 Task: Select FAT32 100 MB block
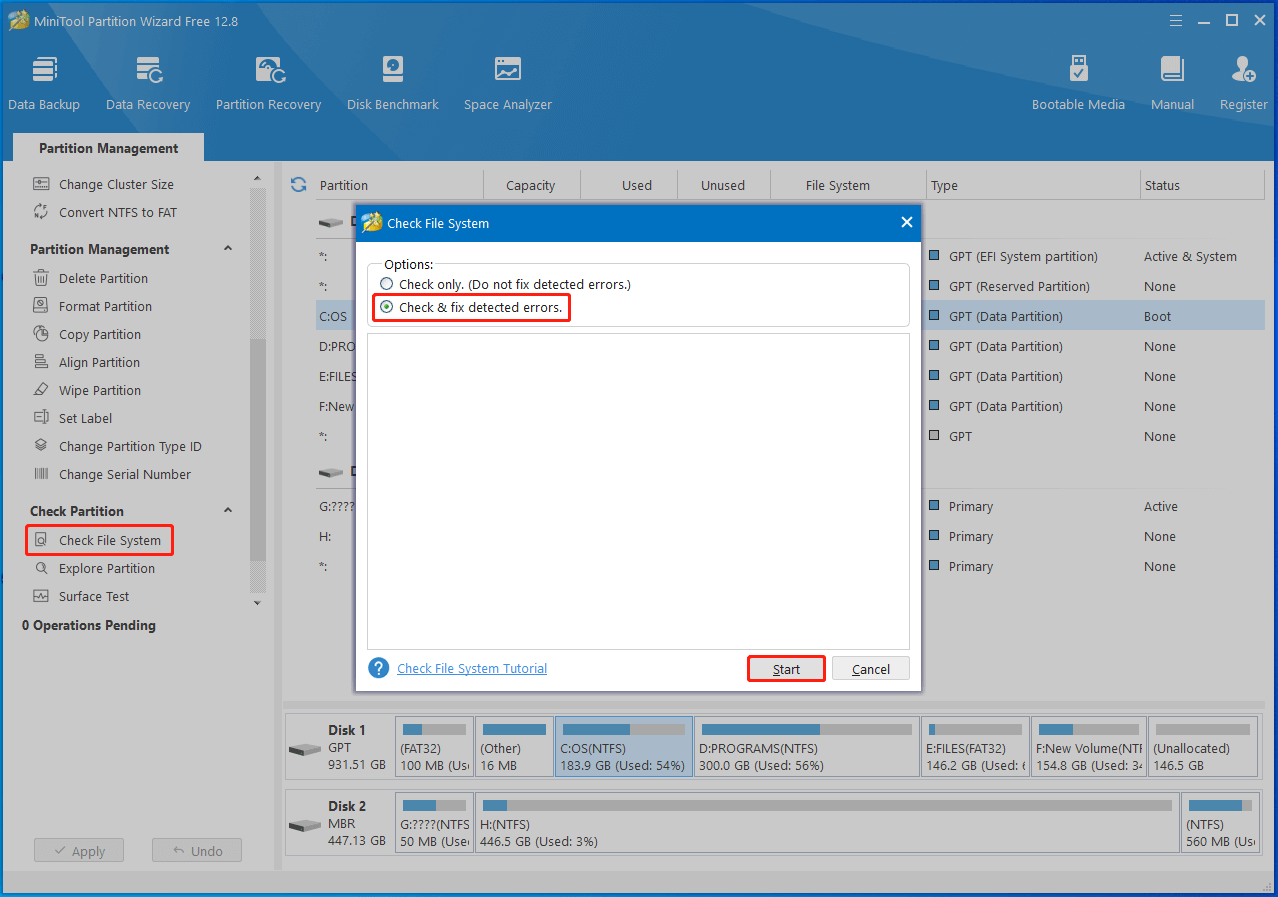pos(434,746)
